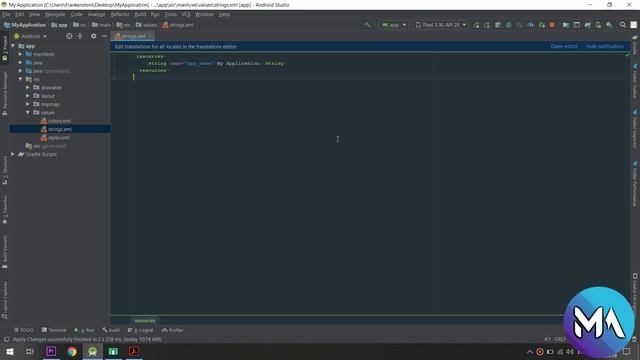Expand the drawable folder
640x360 pixels.
click(28, 87)
